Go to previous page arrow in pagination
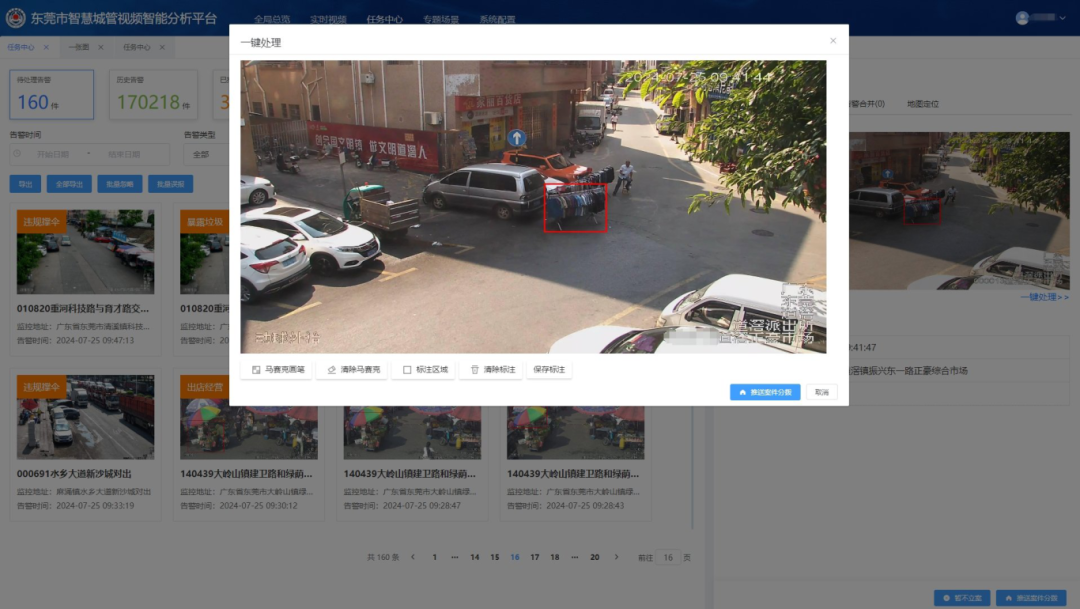This screenshot has width=1080, height=609. click(x=413, y=557)
